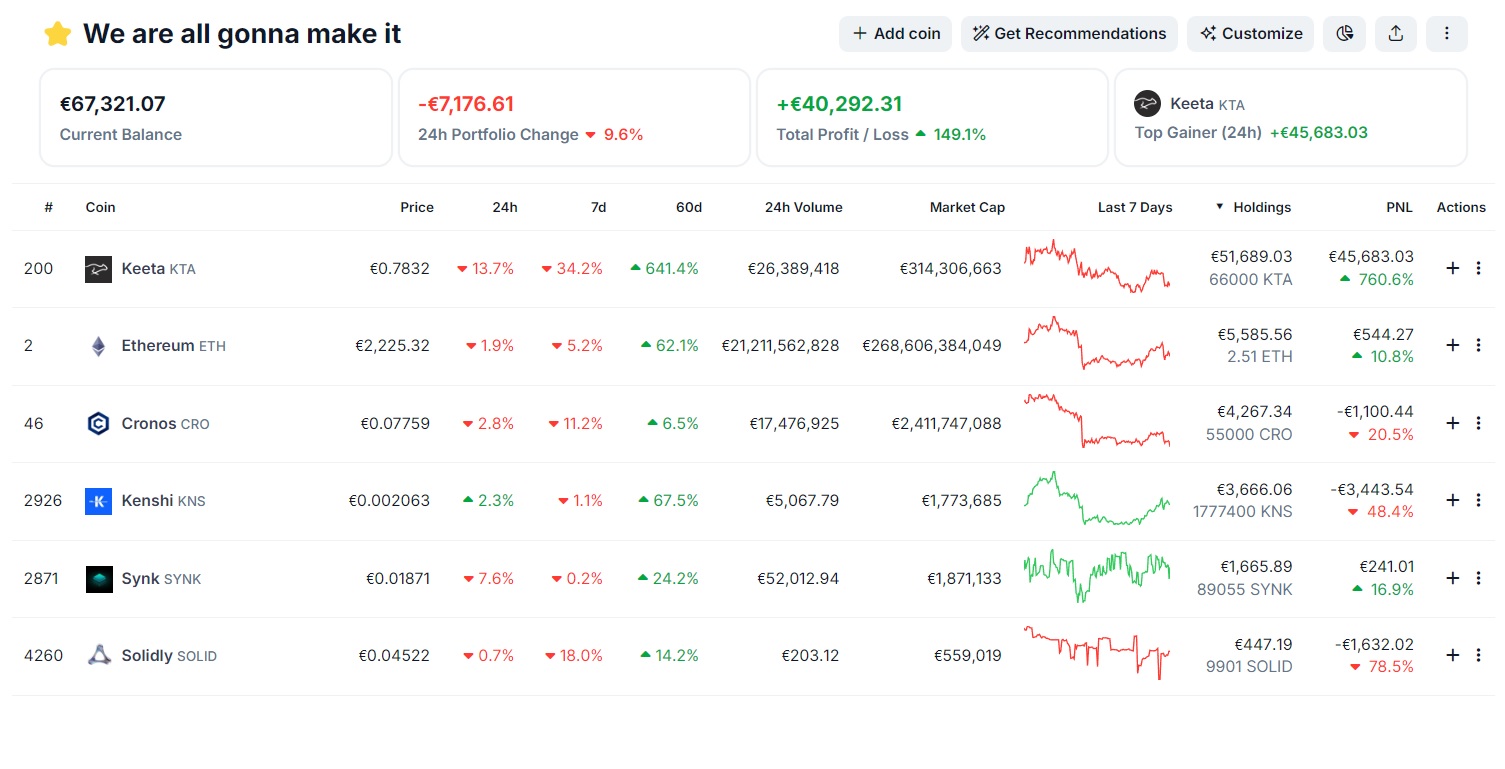The width and height of the screenshot is (1505, 769).
Task: Add a transaction for Keeta with plus icon
Action: pos(1453,268)
